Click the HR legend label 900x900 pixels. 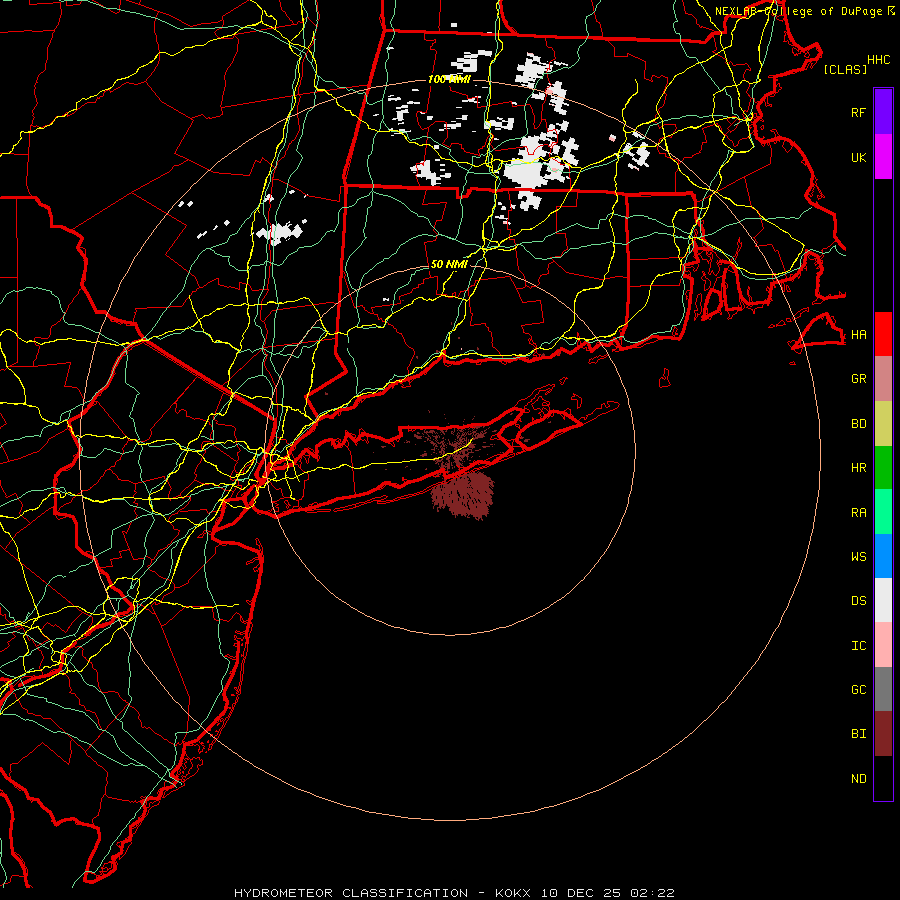(859, 468)
